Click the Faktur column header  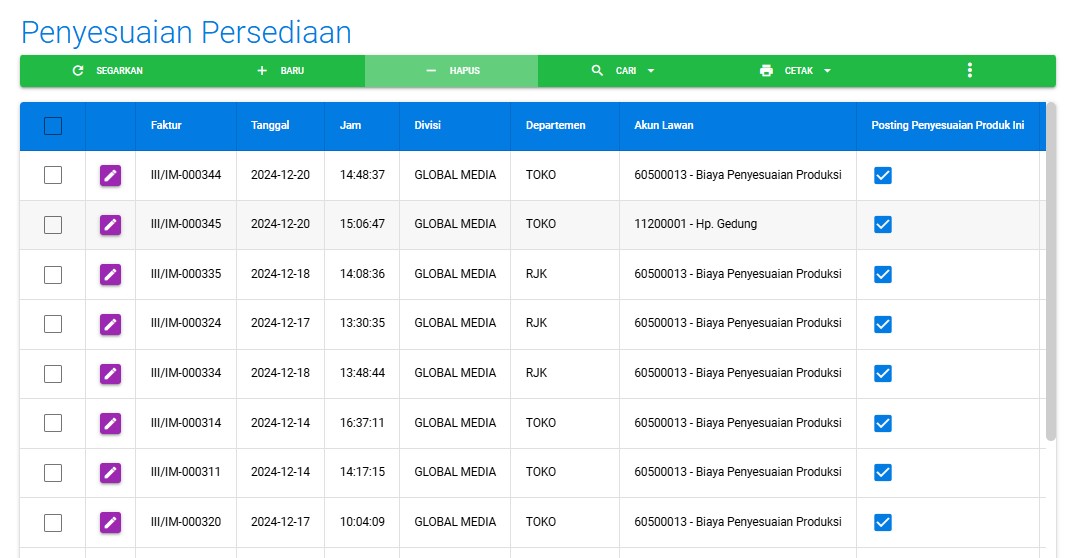166,126
